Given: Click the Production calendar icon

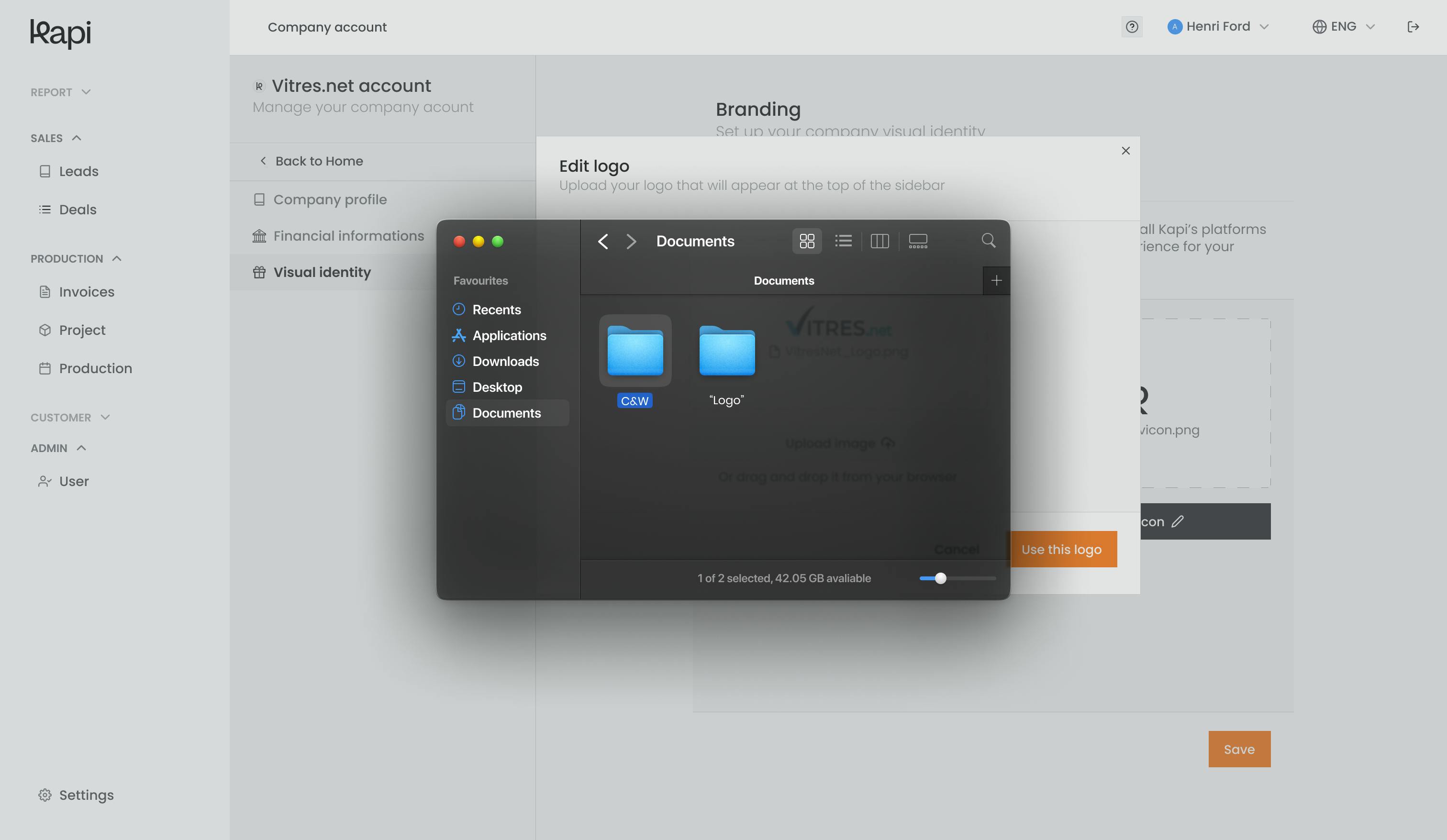Looking at the screenshot, I should (x=45, y=368).
